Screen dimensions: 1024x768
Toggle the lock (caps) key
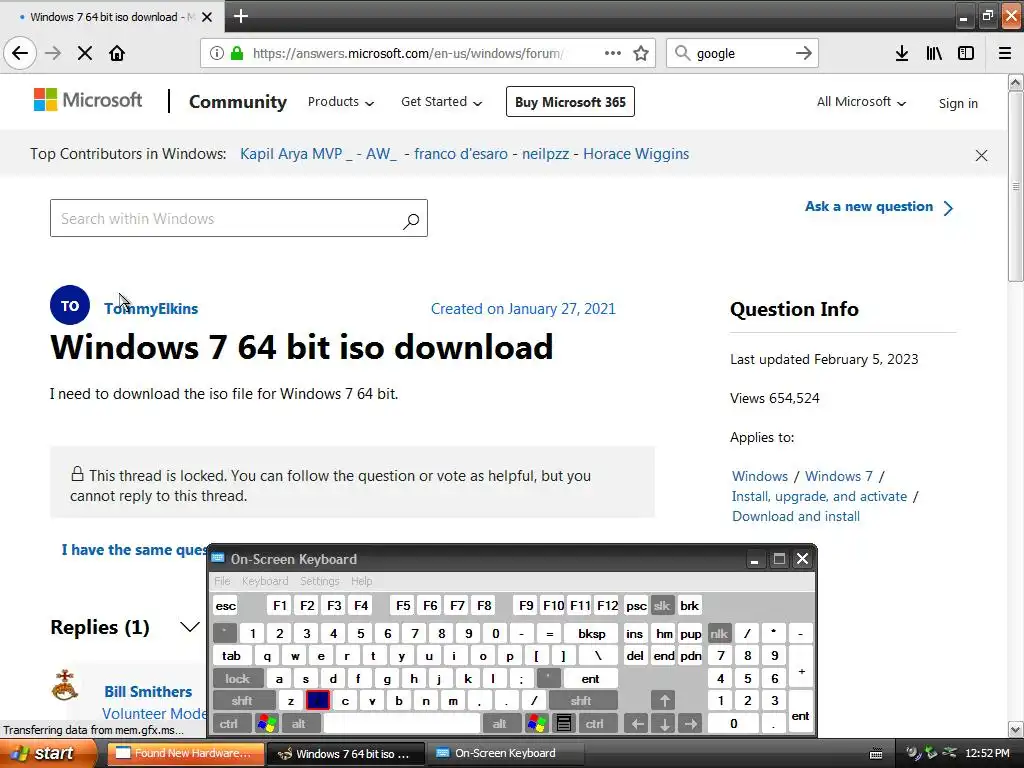(x=238, y=679)
